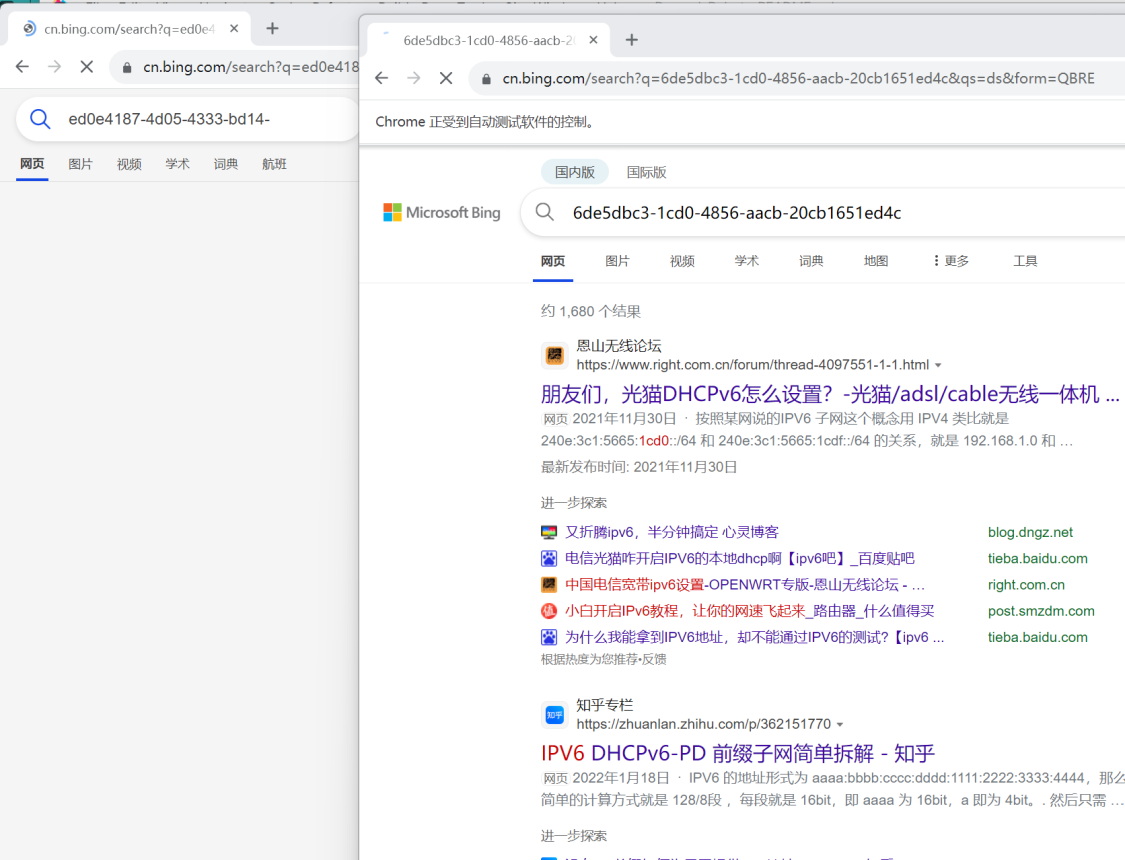
Task: Click right.com.cn domain text
Action: [1026, 585]
